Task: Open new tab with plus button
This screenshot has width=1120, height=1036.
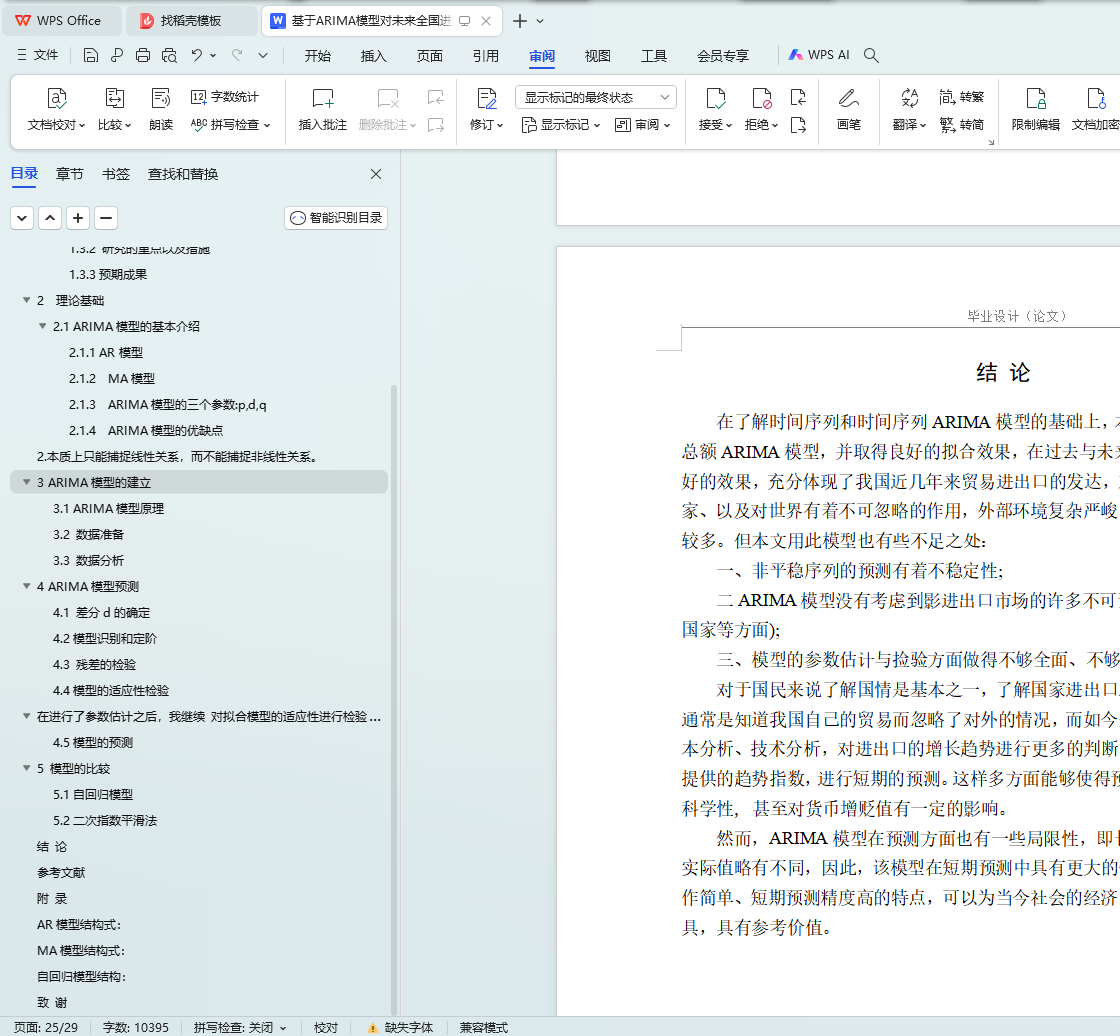Action: (x=520, y=21)
